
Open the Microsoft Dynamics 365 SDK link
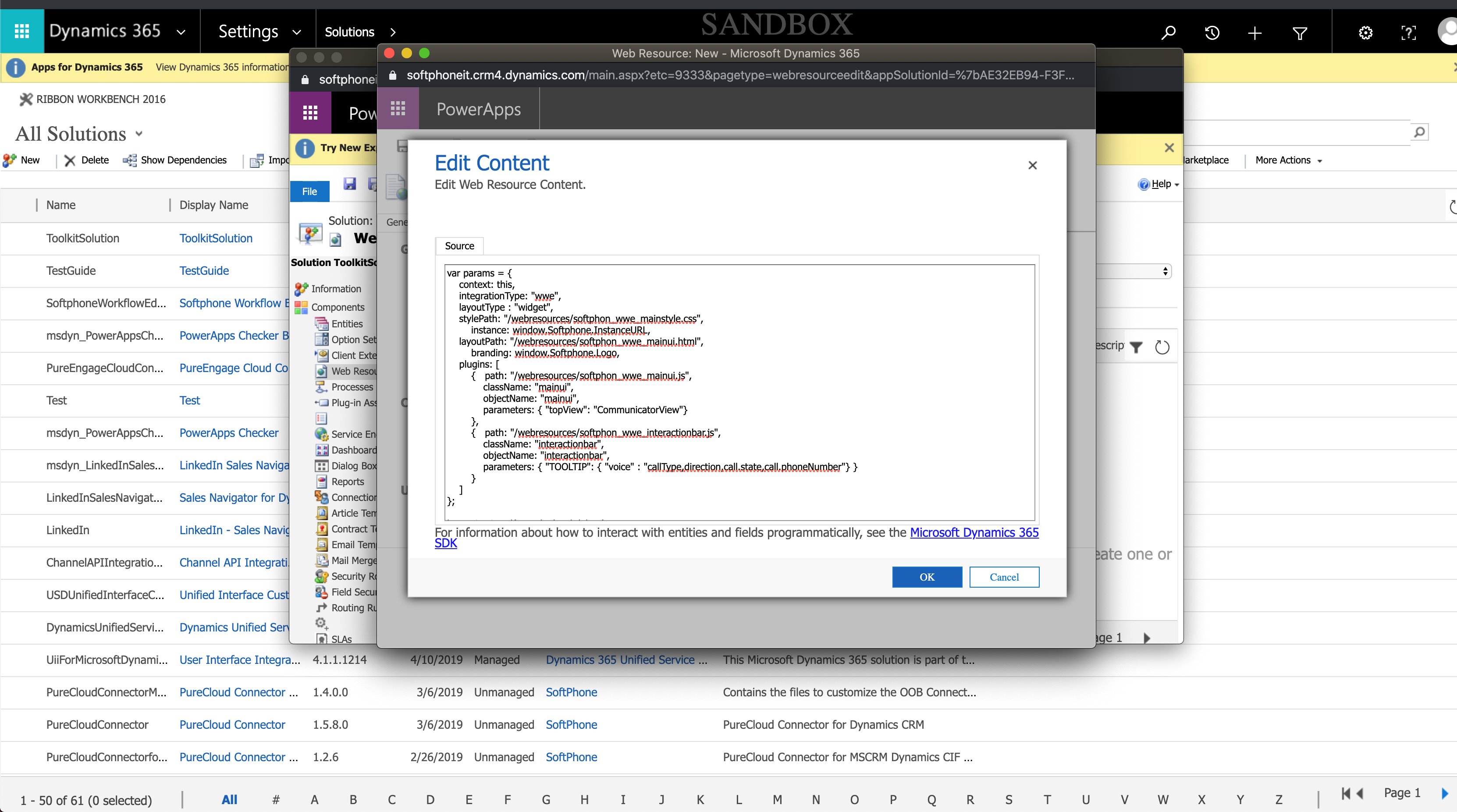pyautogui.click(x=974, y=532)
